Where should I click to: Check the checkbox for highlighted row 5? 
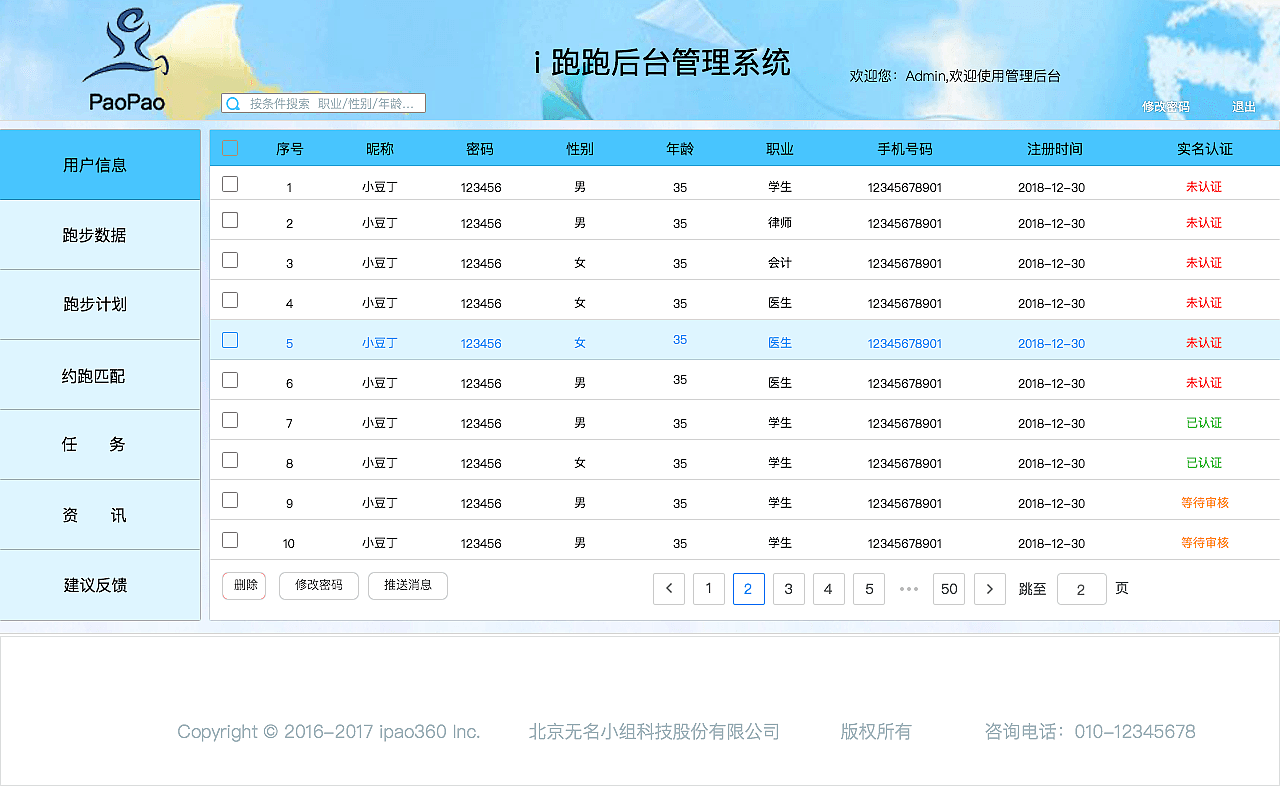[x=230, y=340]
